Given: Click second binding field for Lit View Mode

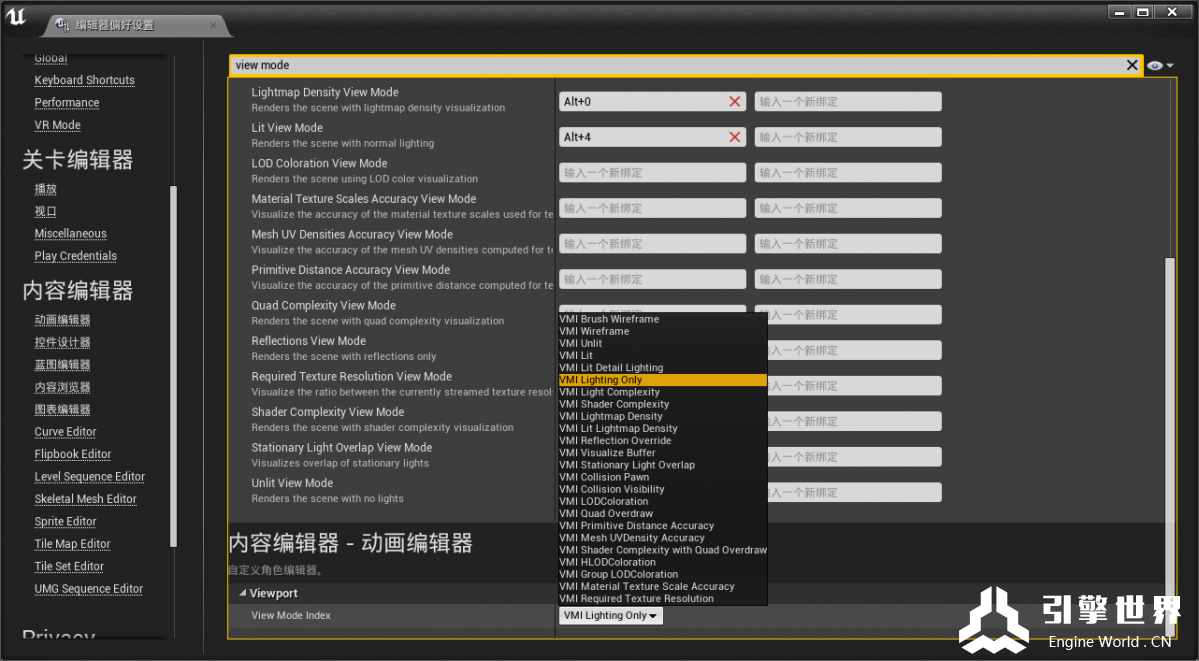Looking at the screenshot, I should [848, 137].
